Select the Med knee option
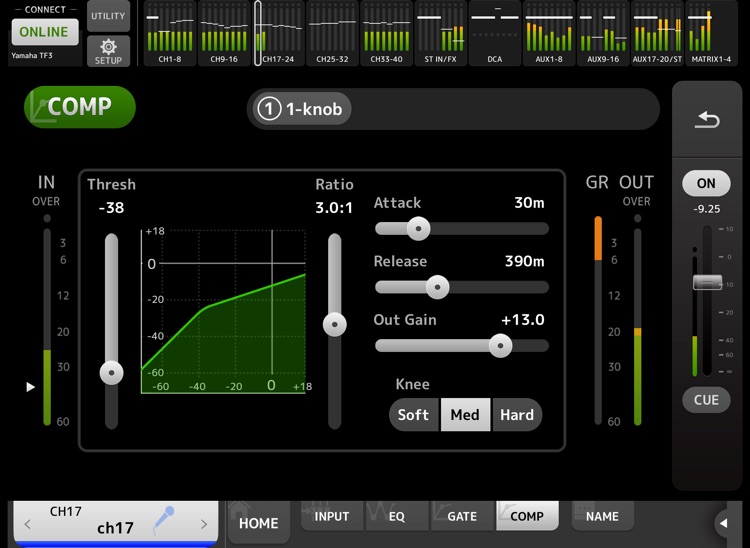The height and width of the screenshot is (548, 750). pyautogui.click(x=465, y=415)
